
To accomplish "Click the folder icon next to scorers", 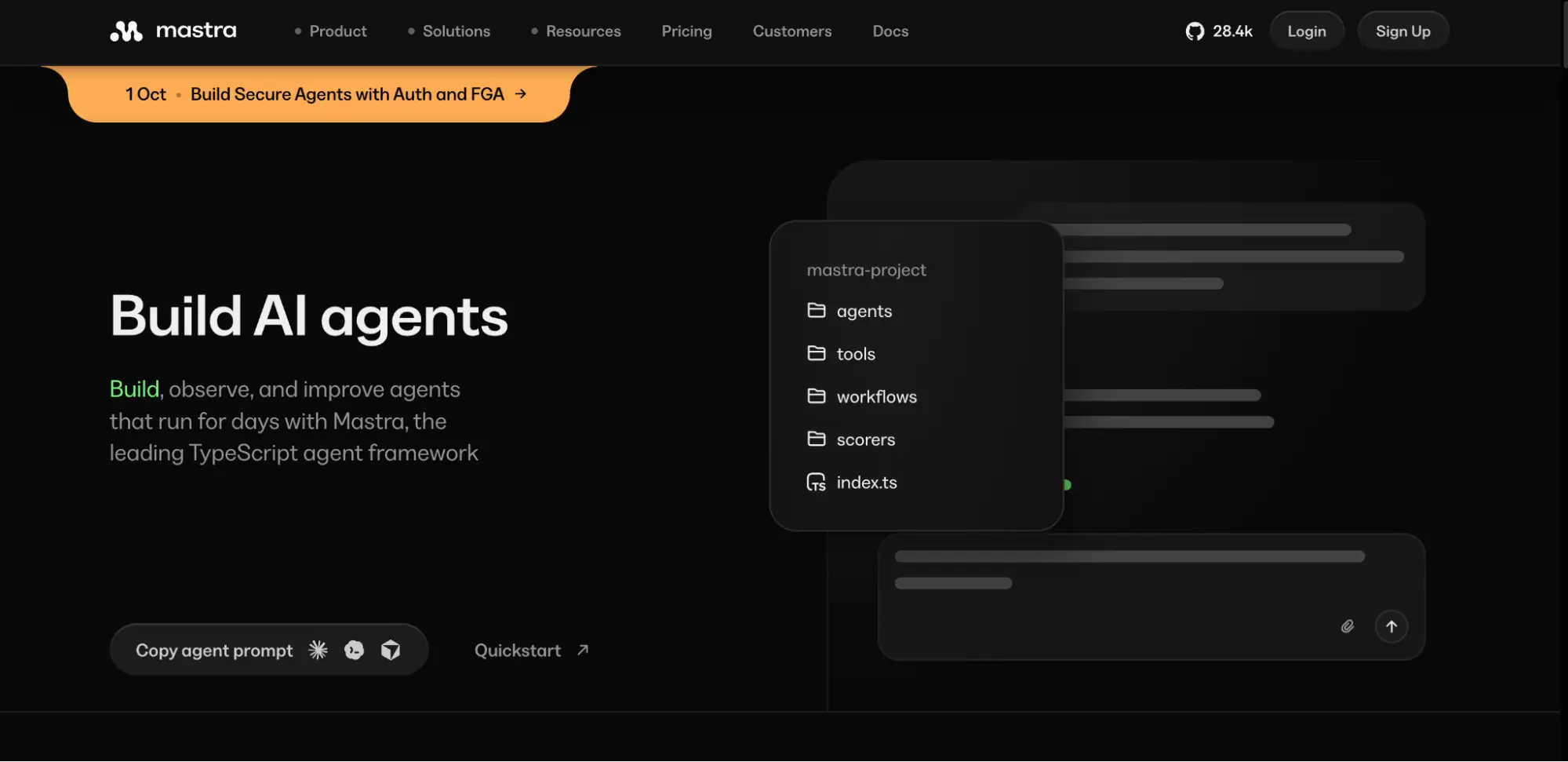I will (817, 439).
